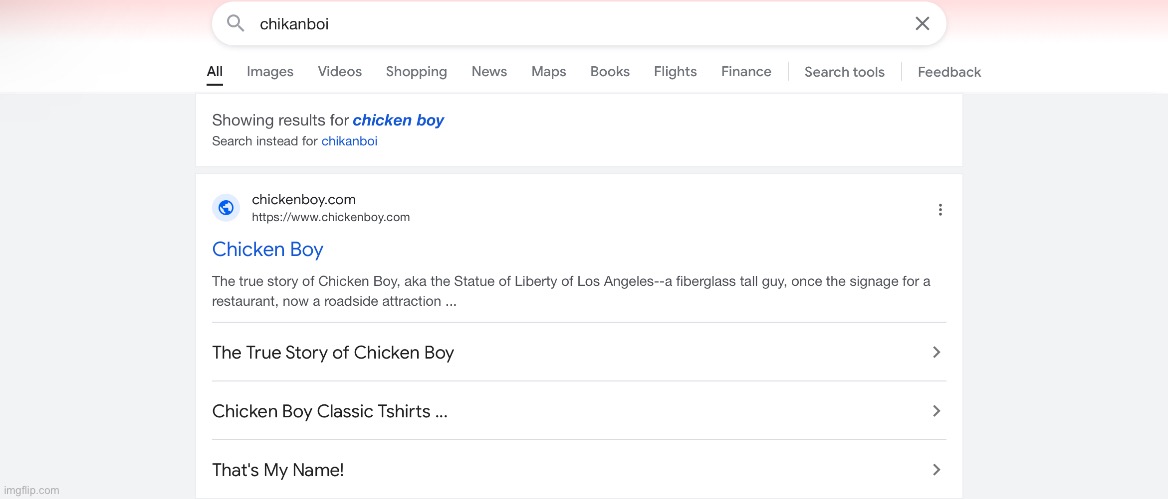The image size is (1168, 499).
Task: Open the three-dot result options menu
Action: click(x=940, y=210)
